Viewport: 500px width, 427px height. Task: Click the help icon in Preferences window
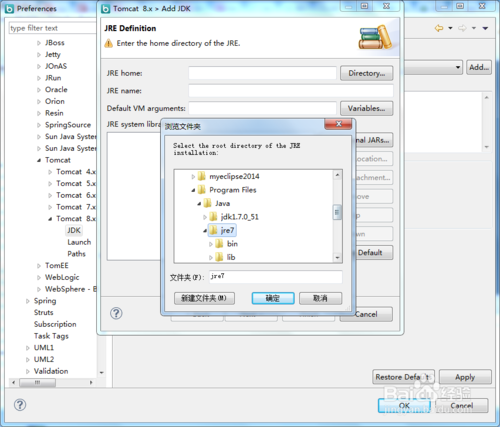click(x=20, y=405)
